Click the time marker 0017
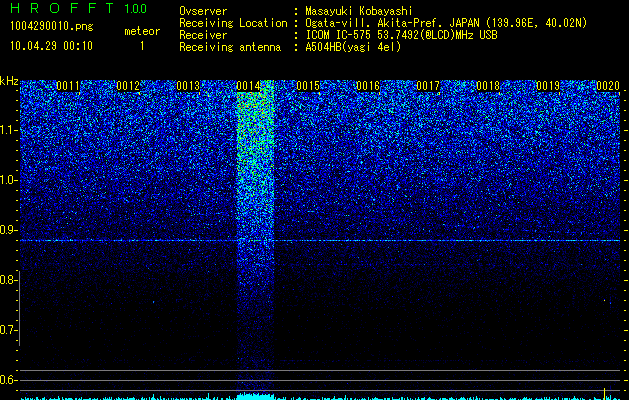This screenshot has height=400, width=629. coord(428,86)
